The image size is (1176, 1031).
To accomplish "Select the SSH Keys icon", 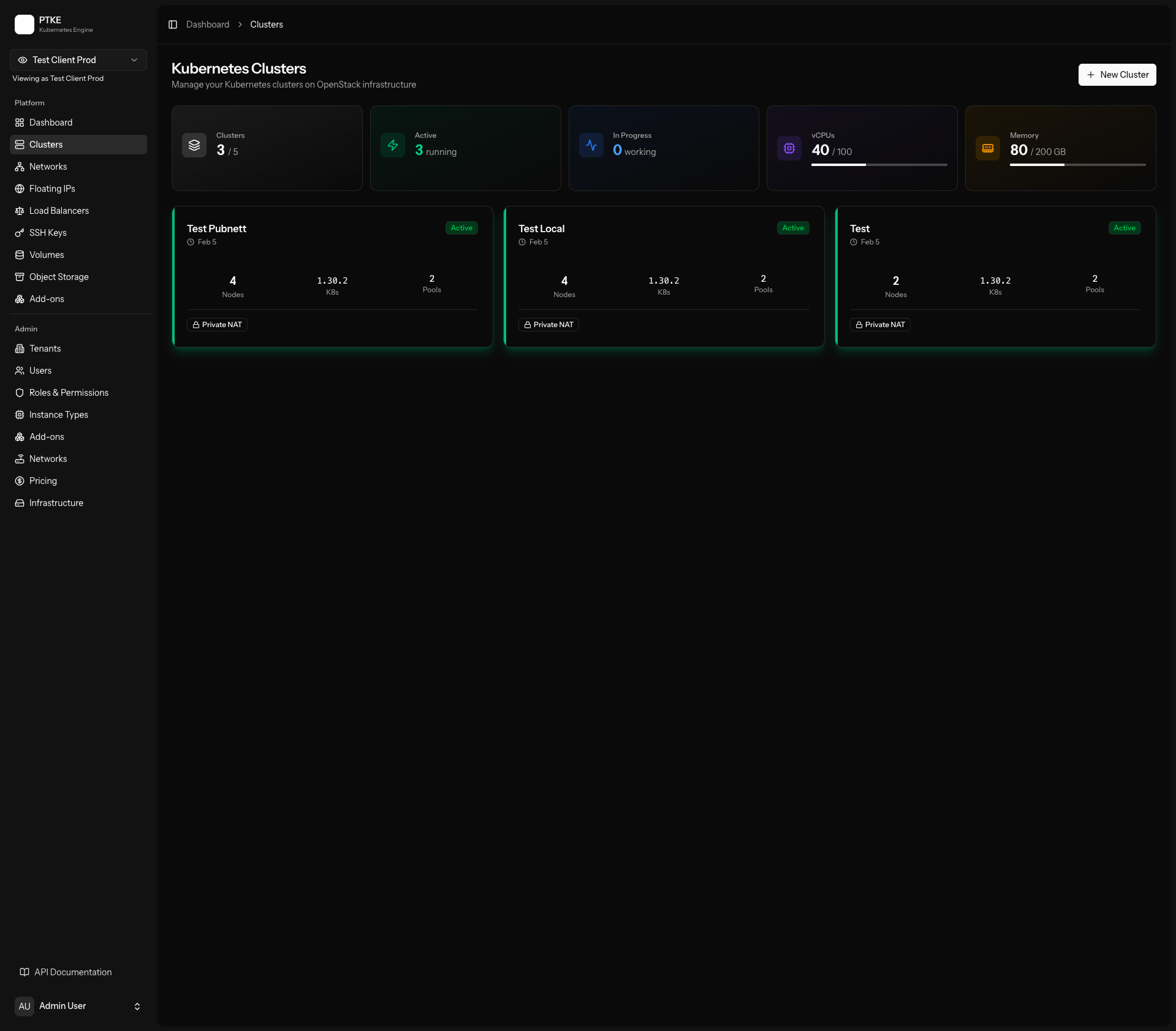I will coord(20,233).
